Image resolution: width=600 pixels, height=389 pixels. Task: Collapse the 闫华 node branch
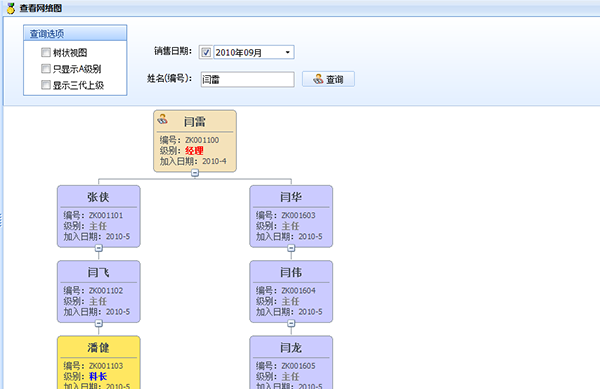tap(291, 248)
